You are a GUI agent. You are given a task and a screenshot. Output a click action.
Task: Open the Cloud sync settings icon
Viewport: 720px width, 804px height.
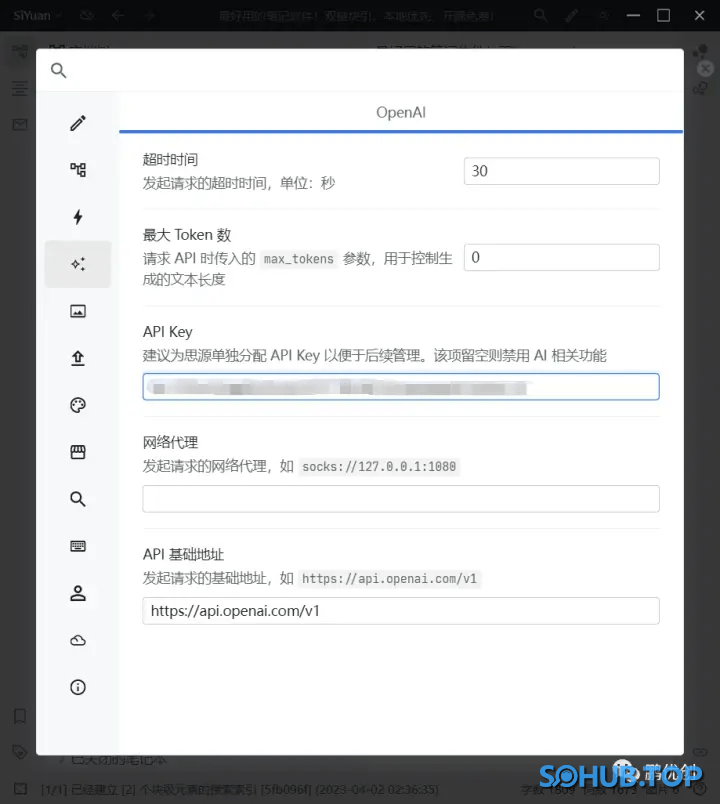click(x=78, y=640)
